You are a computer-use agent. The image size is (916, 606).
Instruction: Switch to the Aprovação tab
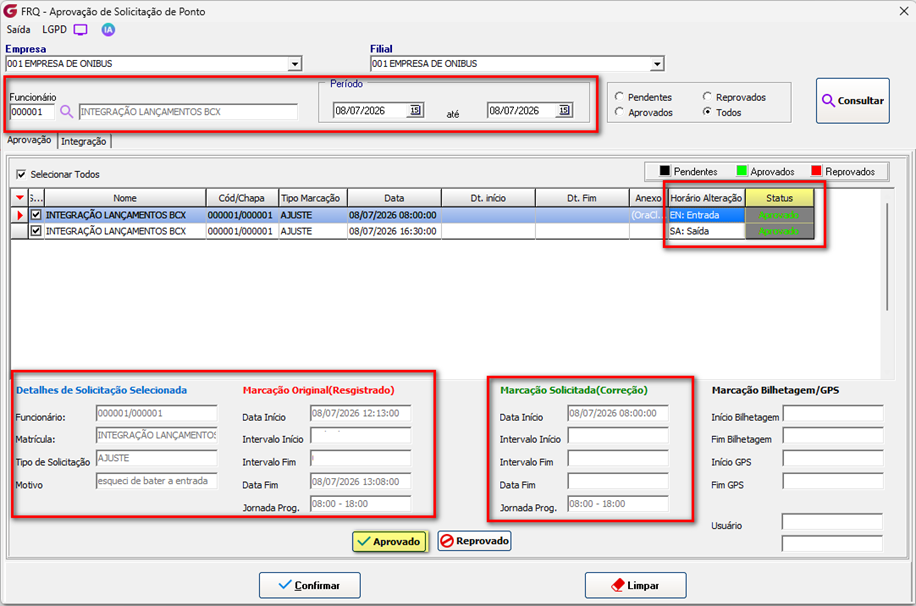coord(29,140)
